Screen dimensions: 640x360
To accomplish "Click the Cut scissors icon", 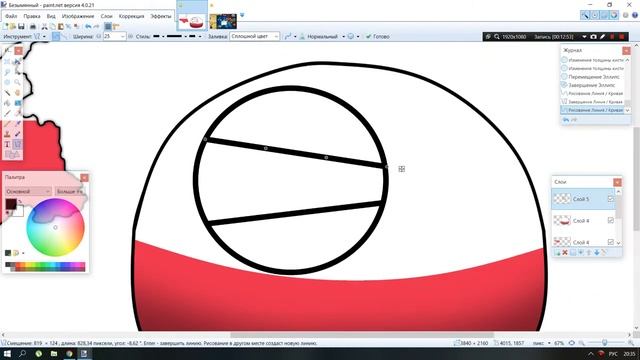I will point(44,27).
